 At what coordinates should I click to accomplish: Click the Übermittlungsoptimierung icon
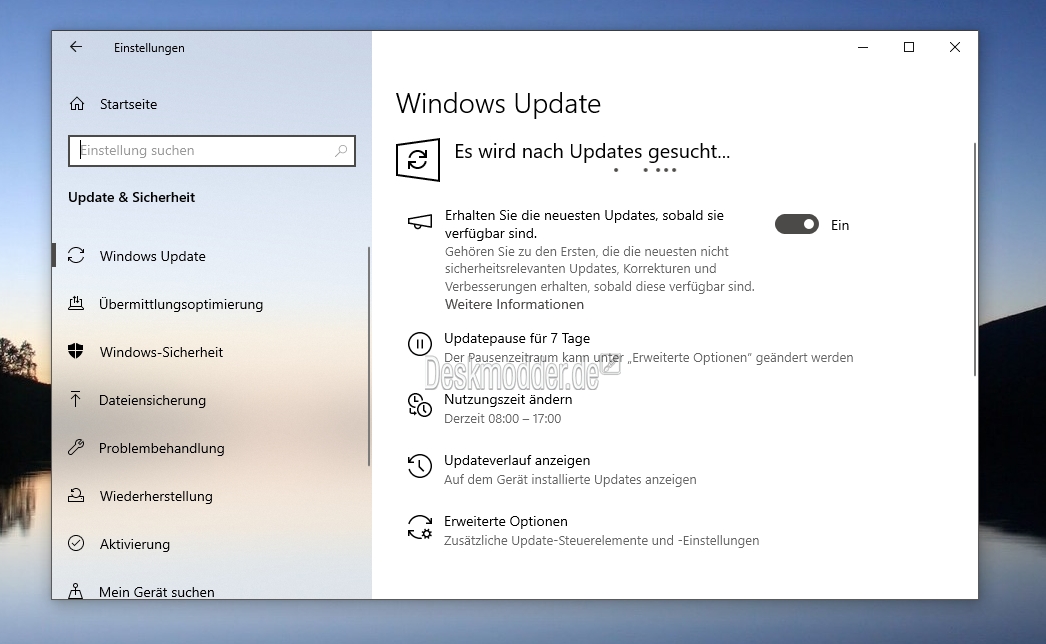pyautogui.click(x=76, y=304)
